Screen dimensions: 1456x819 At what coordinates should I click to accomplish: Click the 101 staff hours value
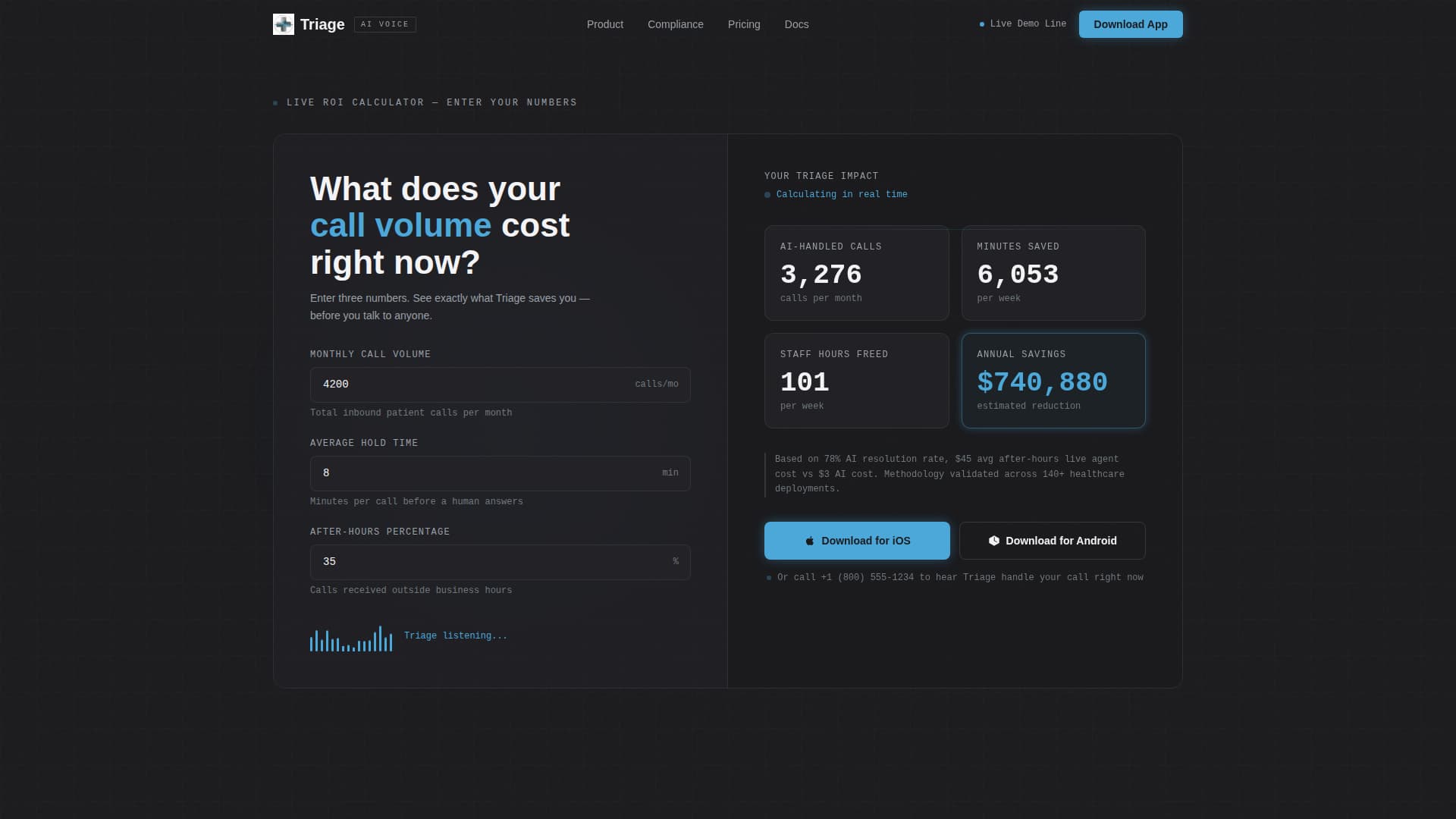pos(805,382)
